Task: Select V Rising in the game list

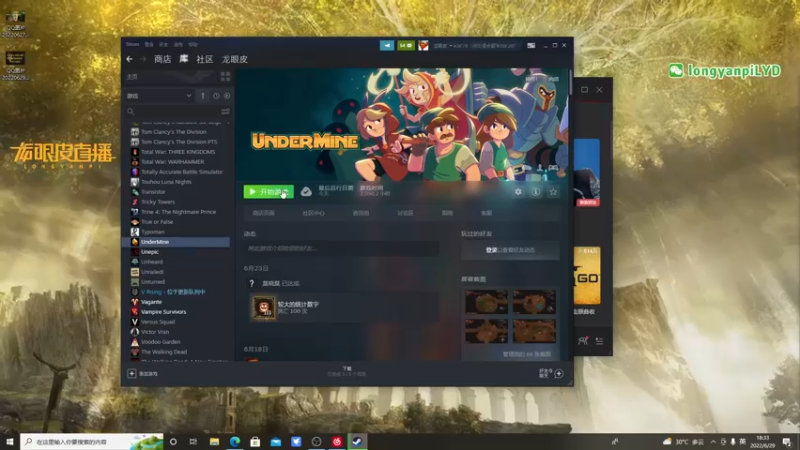Action: (x=175, y=292)
